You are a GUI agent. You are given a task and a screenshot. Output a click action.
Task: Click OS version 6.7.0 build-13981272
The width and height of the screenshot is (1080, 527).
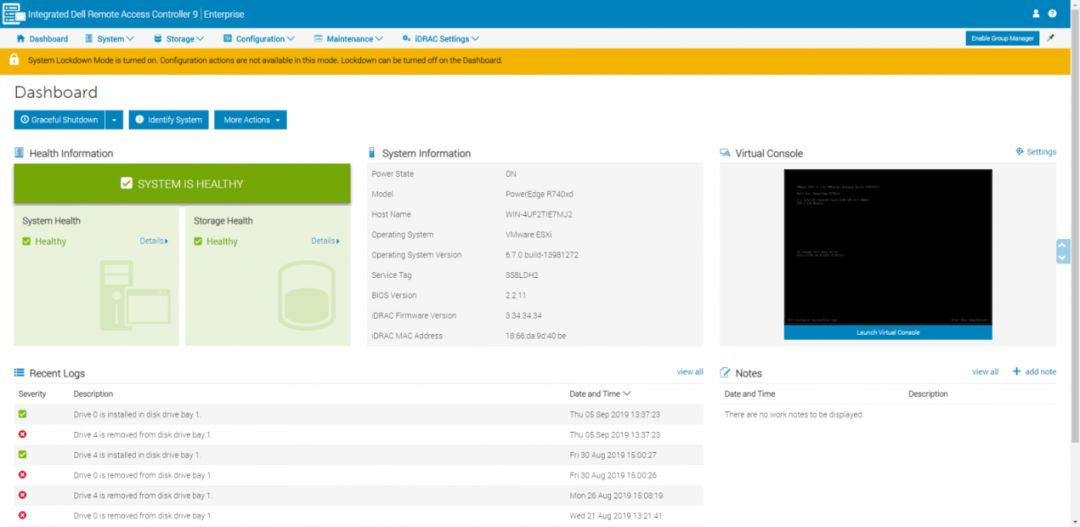pos(541,254)
